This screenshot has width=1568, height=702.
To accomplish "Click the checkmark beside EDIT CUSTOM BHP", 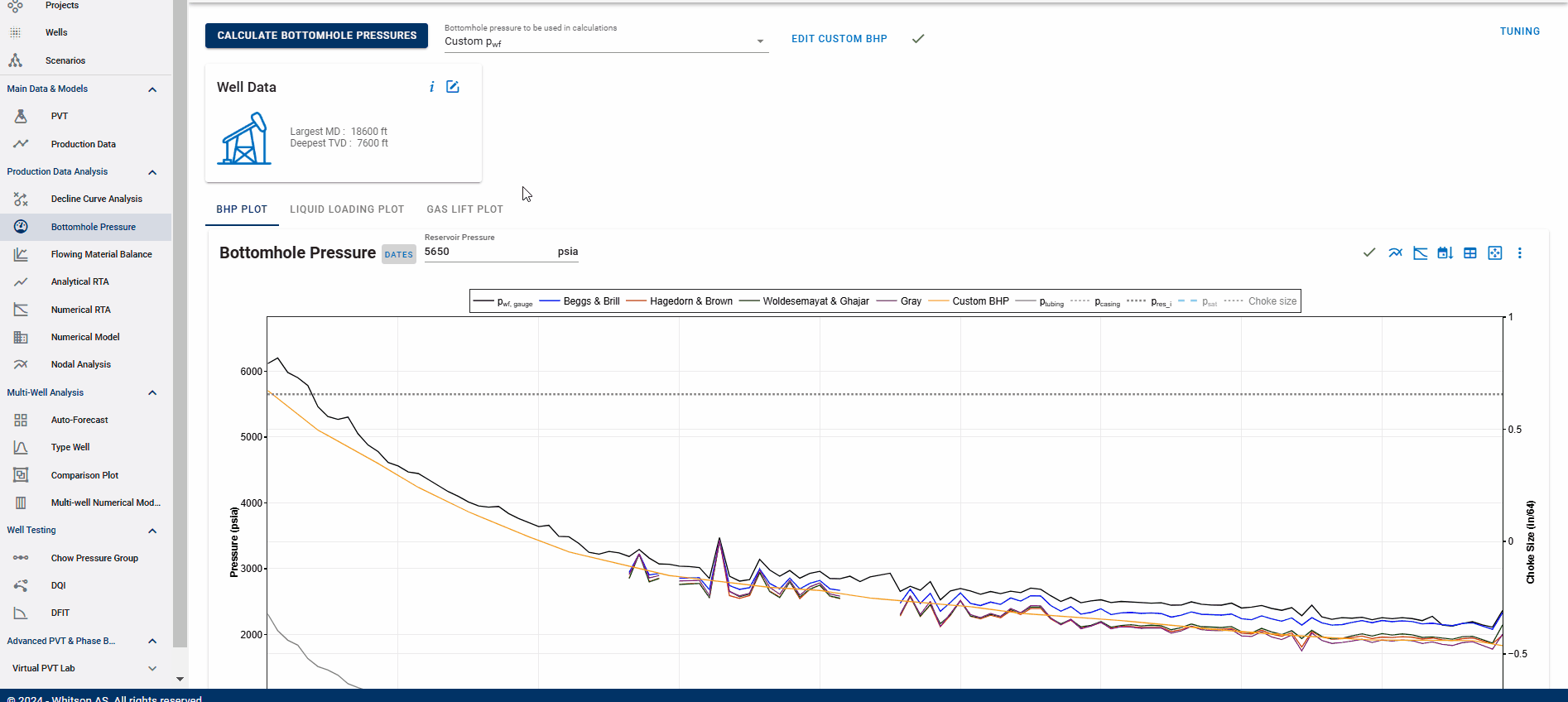I will click(x=918, y=39).
